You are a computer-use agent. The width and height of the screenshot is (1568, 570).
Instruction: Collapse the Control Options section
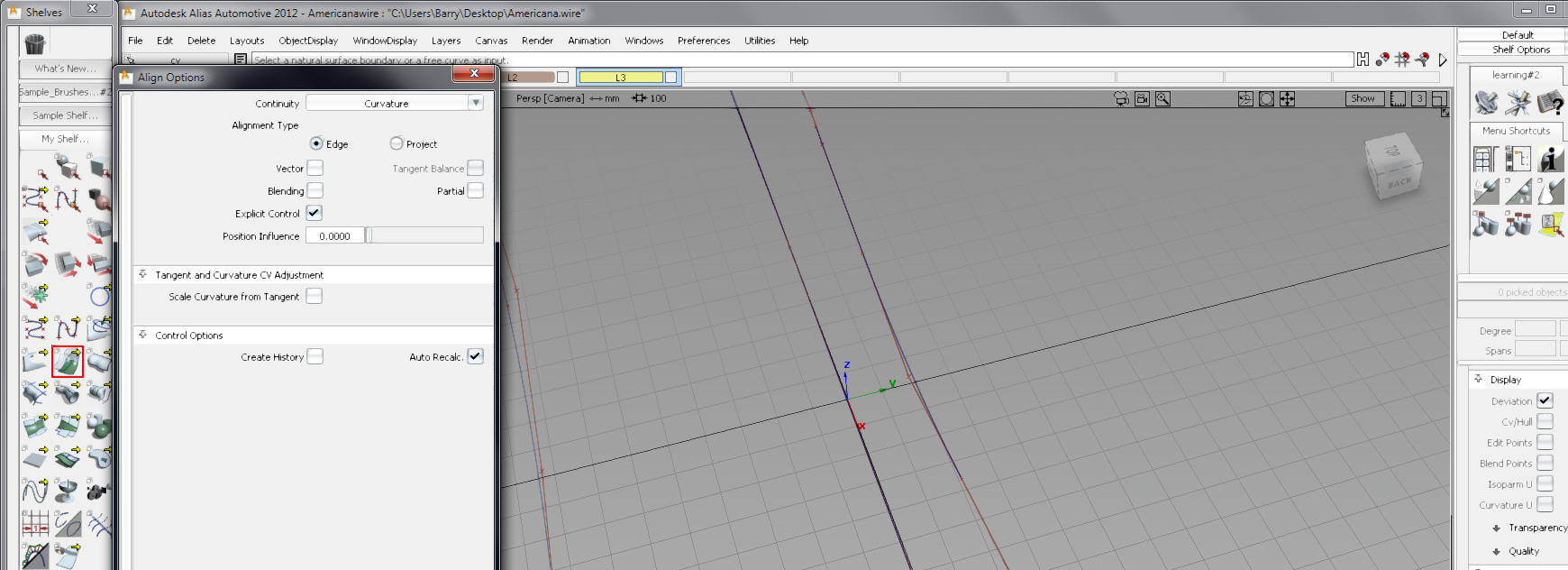pyautogui.click(x=142, y=335)
